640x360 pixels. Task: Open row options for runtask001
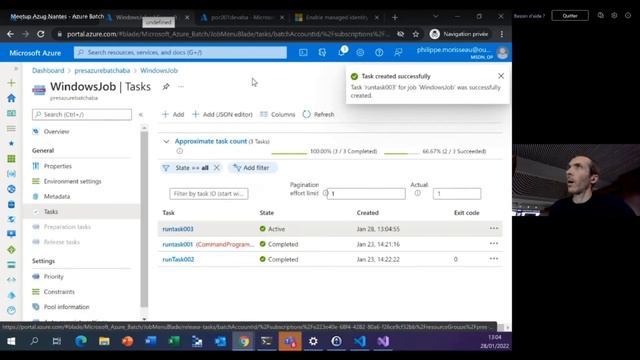click(x=494, y=244)
